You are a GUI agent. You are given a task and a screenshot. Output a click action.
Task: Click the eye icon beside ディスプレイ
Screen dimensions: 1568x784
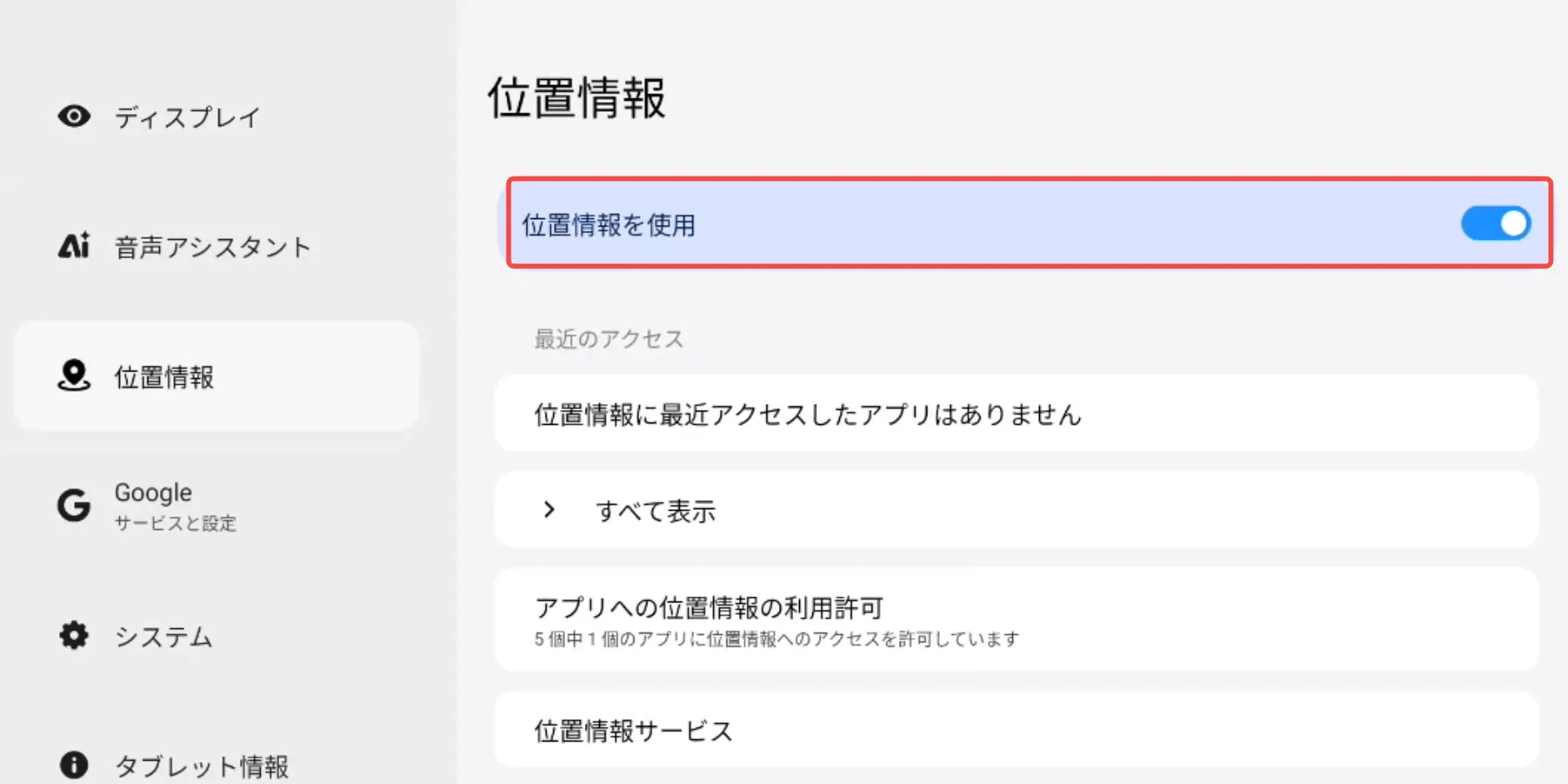pyautogui.click(x=74, y=117)
